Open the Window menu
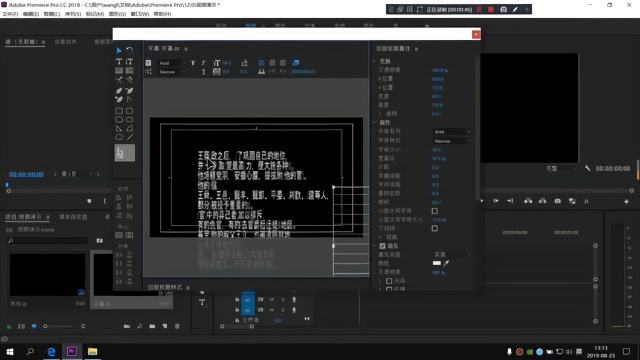This screenshot has width=640, height=360. click(140, 14)
